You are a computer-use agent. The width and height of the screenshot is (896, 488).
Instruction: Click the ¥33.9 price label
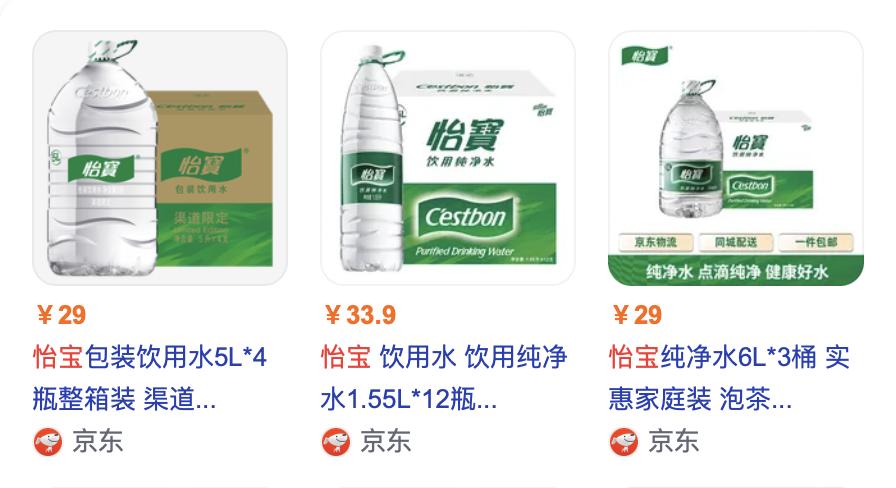click(361, 315)
